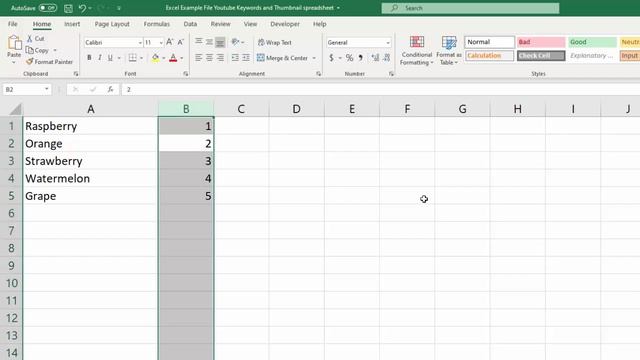Open the Developer tab
This screenshot has height=360, width=640.
coord(285,24)
